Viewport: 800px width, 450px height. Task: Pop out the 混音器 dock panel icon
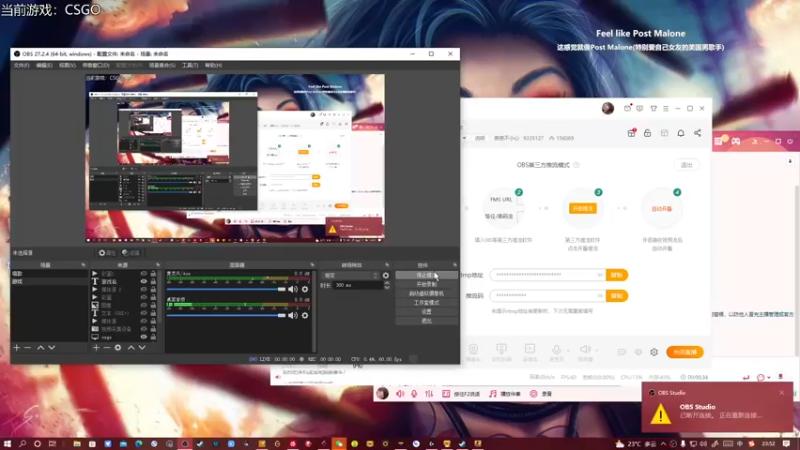[x=312, y=265]
